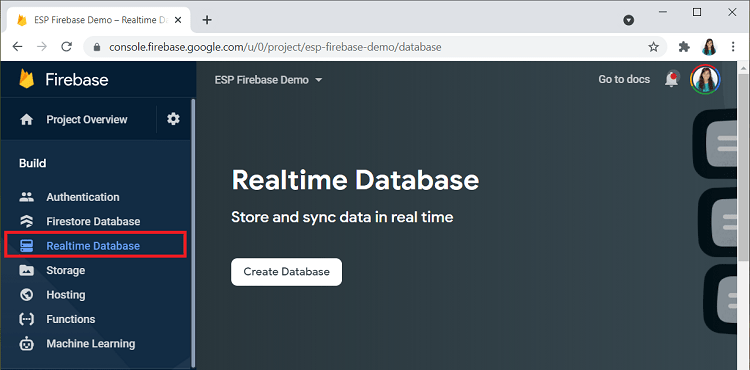Open Functions in the sidebar
The height and width of the screenshot is (370, 750).
(71, 319)
